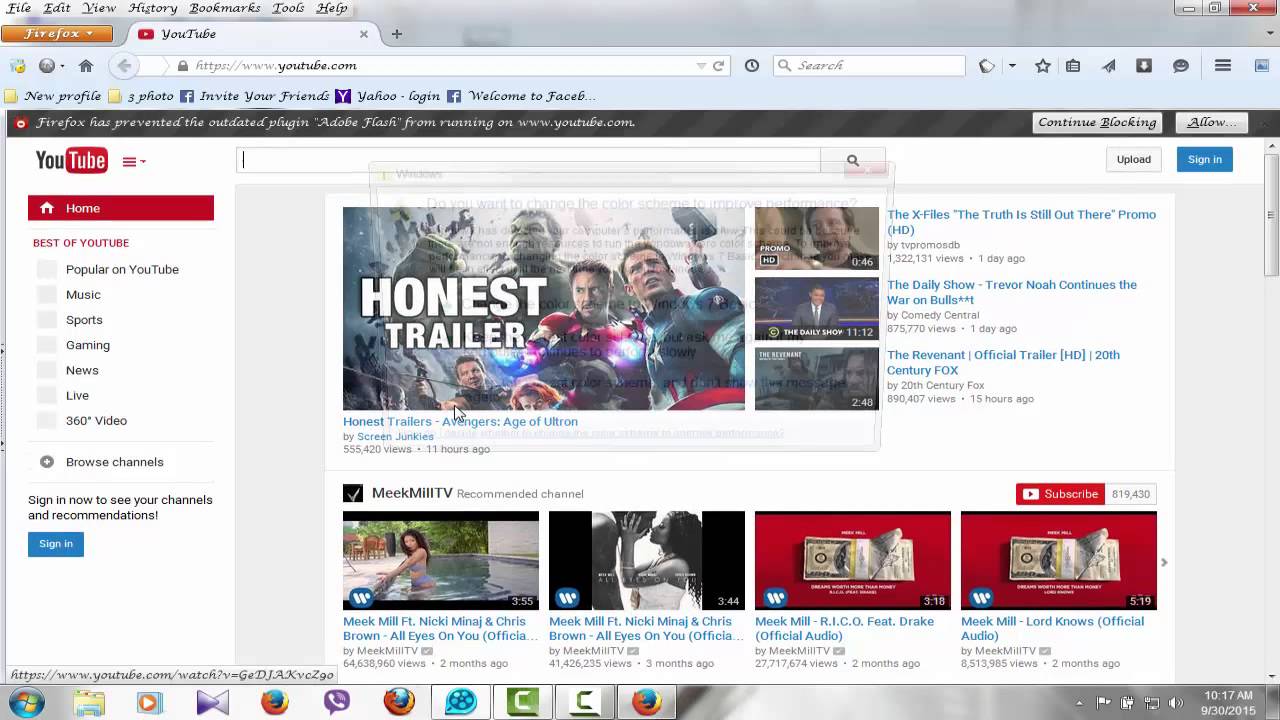Viewport: 1280px width, 720px height.
Task: Click the Upload button
Action: 1133,159
